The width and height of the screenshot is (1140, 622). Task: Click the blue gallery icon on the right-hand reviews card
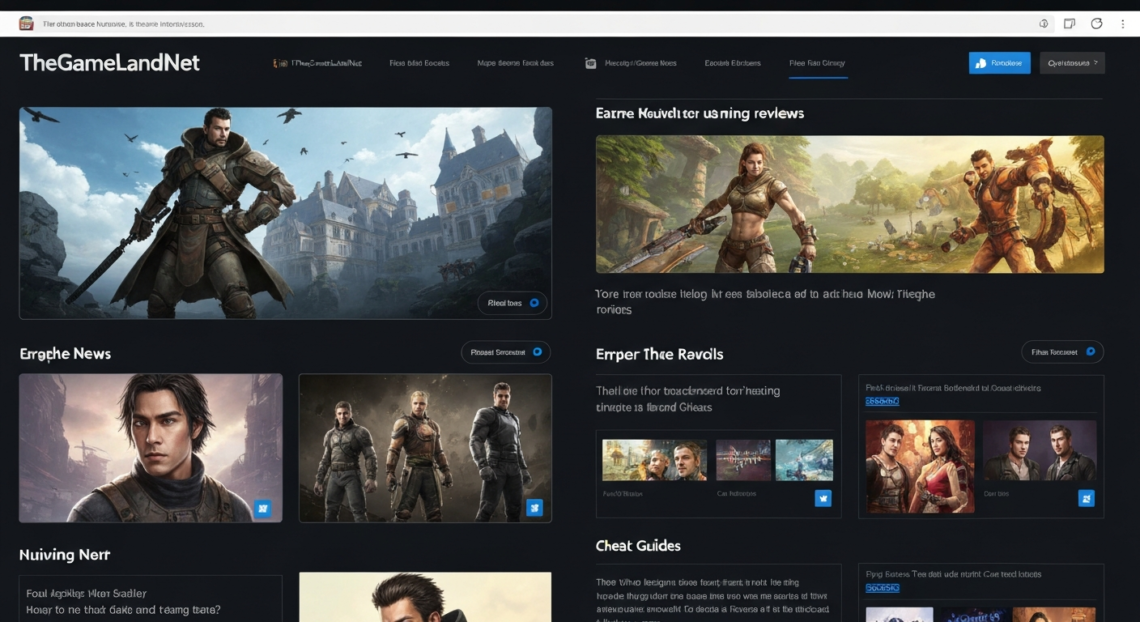(x=1087, y=496)
